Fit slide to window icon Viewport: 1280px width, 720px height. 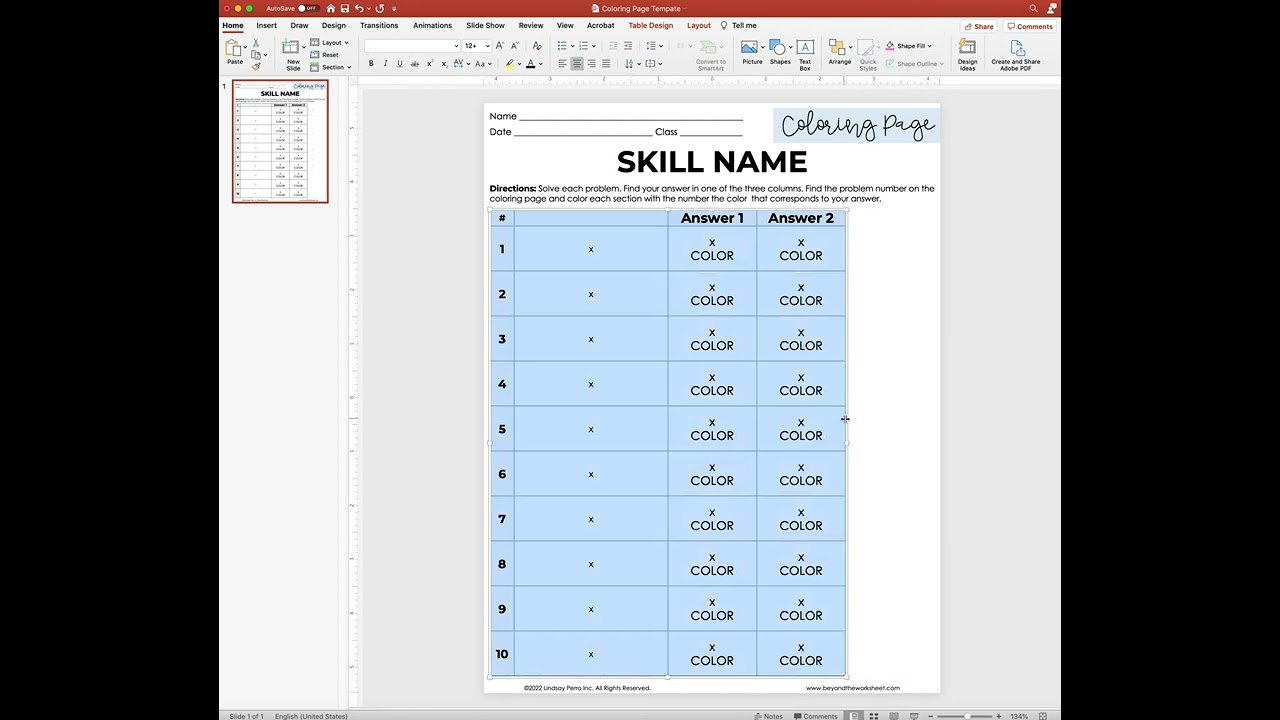[x=1043, y=716]
